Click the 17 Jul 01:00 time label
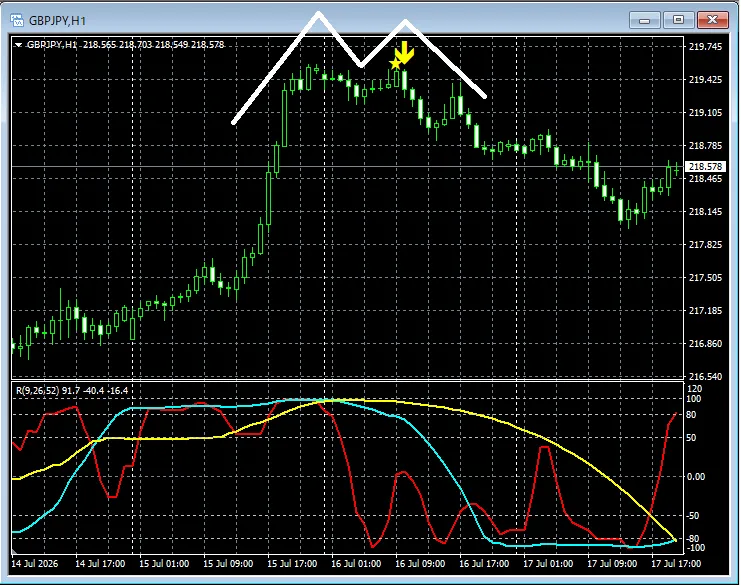 (x=548, y=564)
